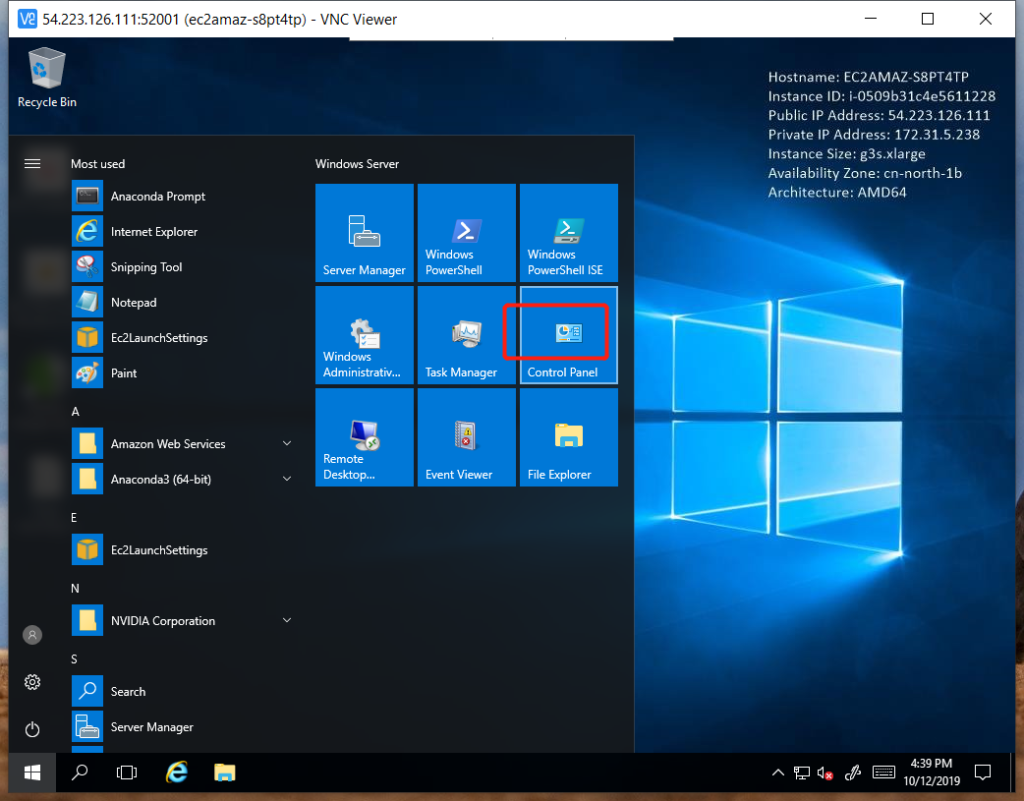Open Windows Administrative Tools tile
This screenshot has height=801, width=1024.
[x=364, y=335]
